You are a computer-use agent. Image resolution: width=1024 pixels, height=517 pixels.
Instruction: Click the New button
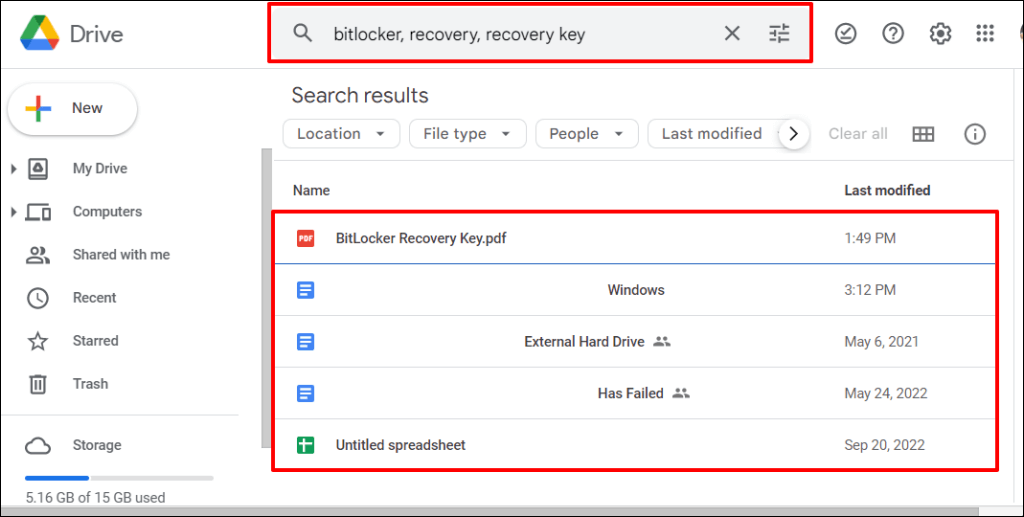tap(72, 109)
